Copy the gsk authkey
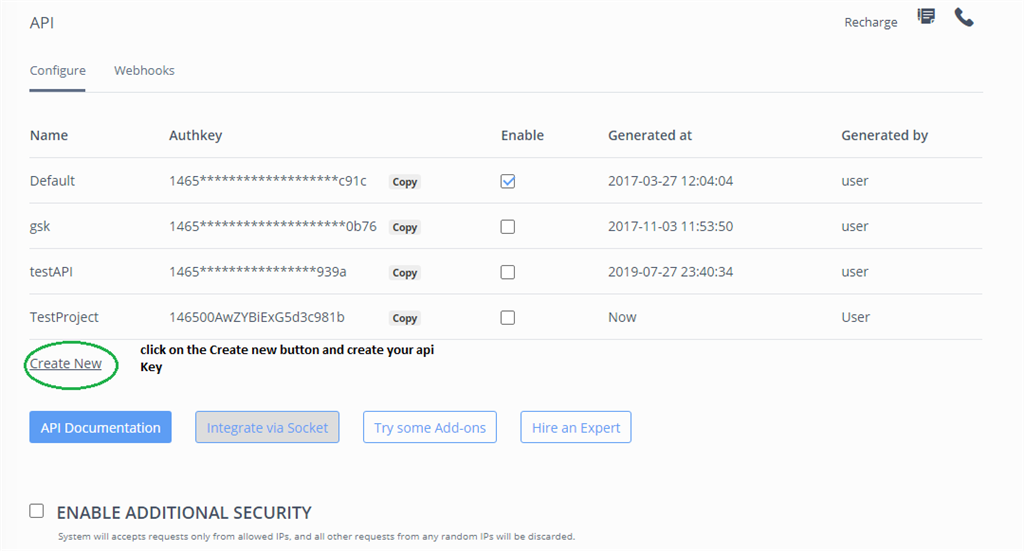The width and height of the screenshot is (1024, 551). coord(405,227)
